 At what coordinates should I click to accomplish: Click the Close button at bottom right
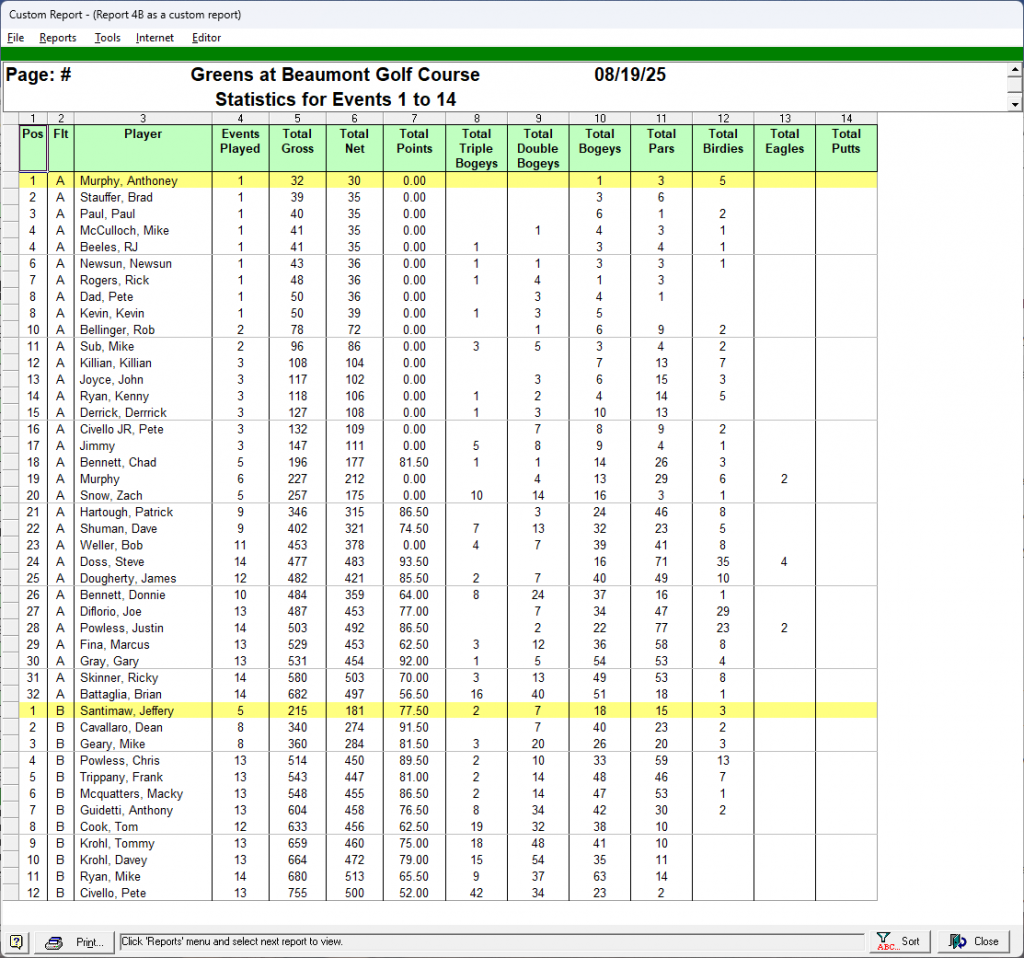click(x=974, y=941)
